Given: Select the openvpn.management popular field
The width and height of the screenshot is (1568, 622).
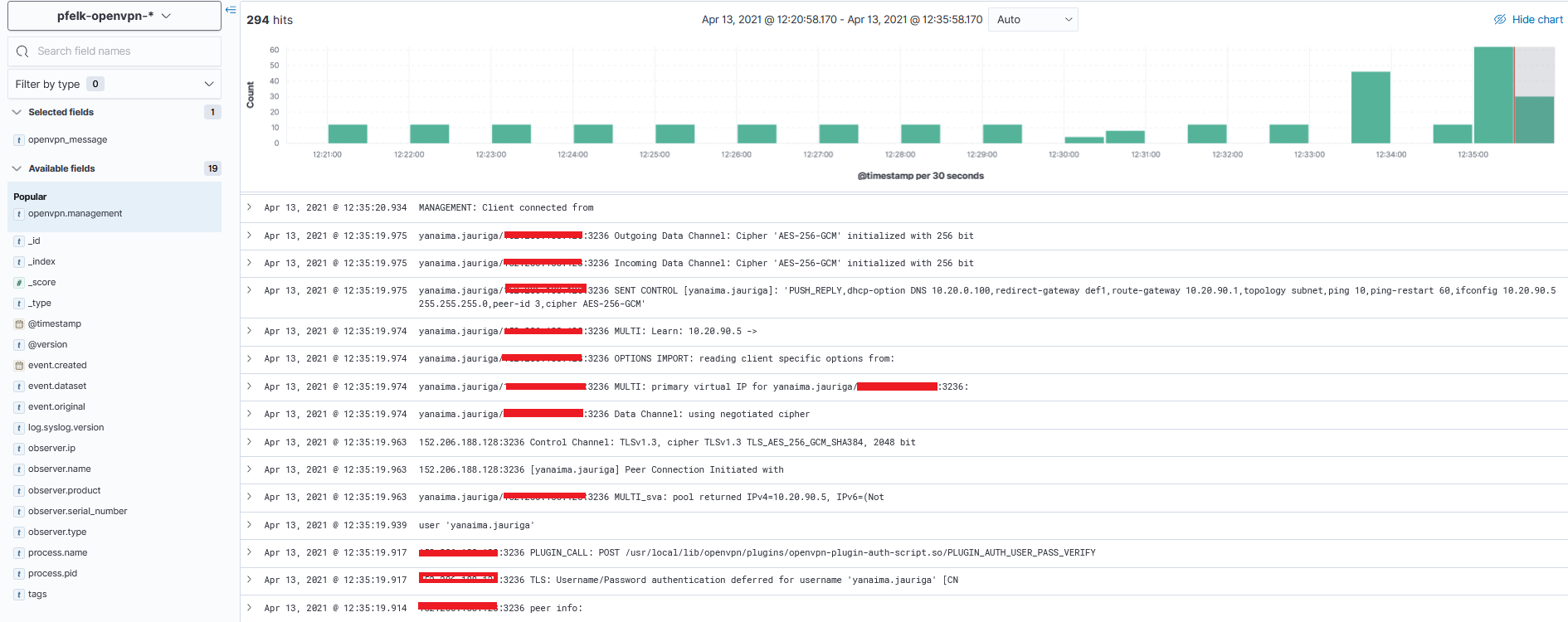Looking at the screenshot, I should click(x=75, y=214).
